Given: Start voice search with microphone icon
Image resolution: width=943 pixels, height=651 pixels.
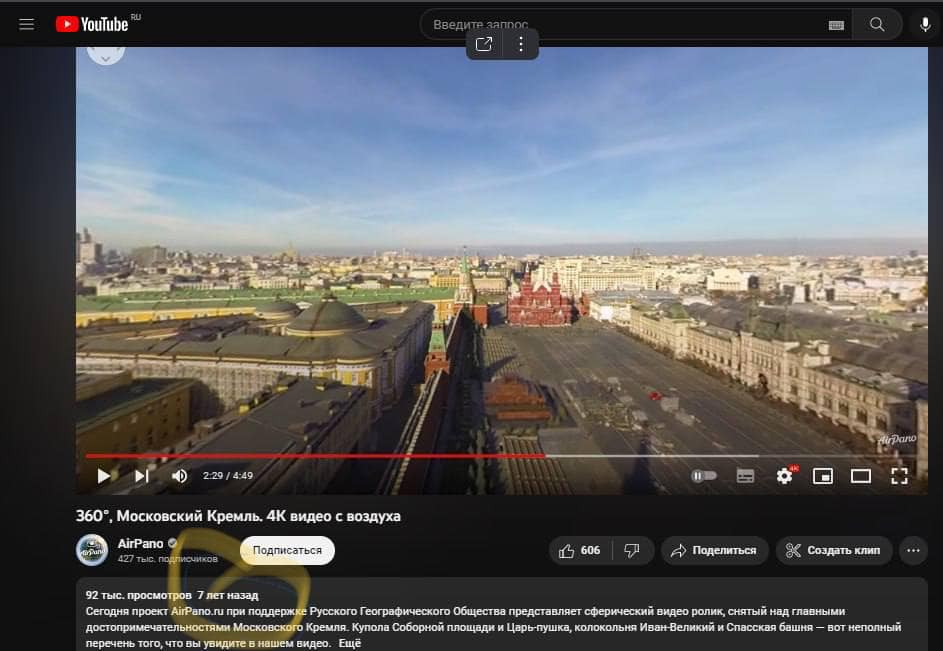Looking at the screenshot, I should click(x=925, y=24).
